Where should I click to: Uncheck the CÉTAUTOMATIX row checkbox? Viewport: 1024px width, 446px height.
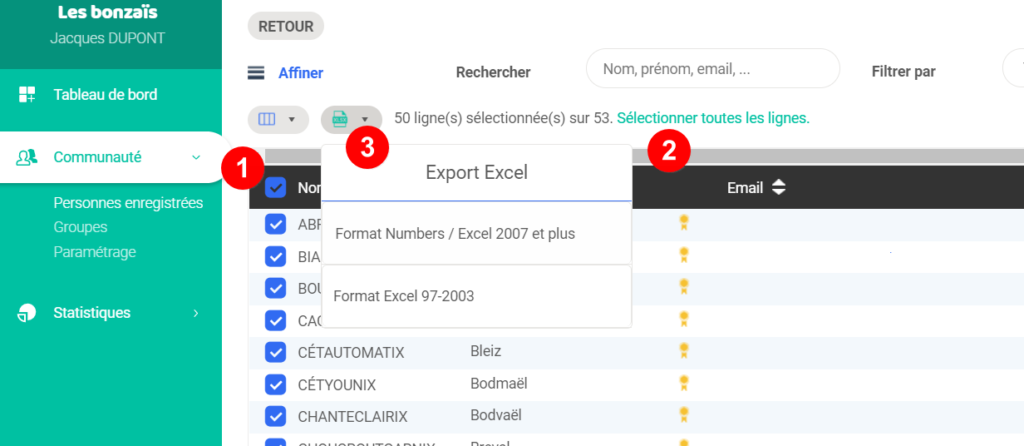coord(276,352)
